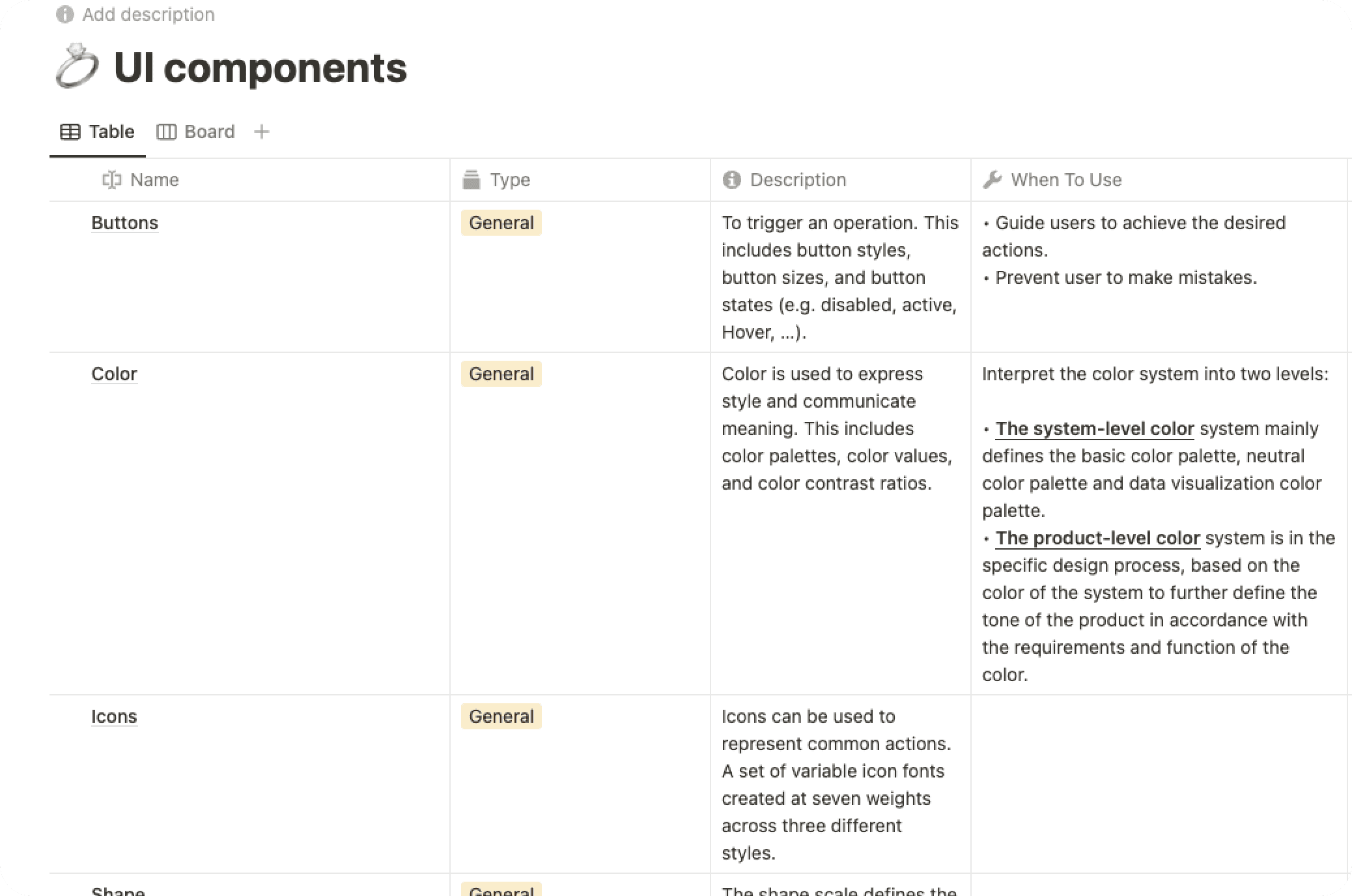Click the Type column stack icon
Screen dimensions: 1352x896
(471, 180)
